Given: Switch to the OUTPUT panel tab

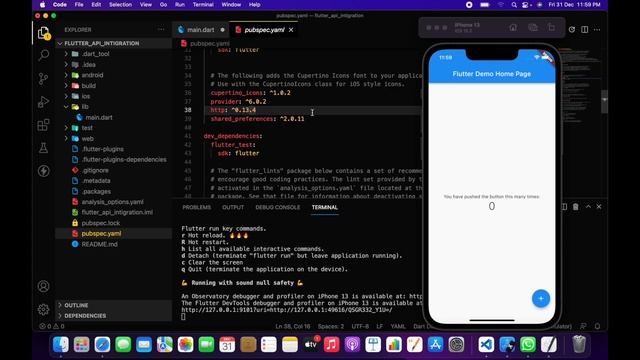Looking at the screenshot, I should [x=233, y=207].
